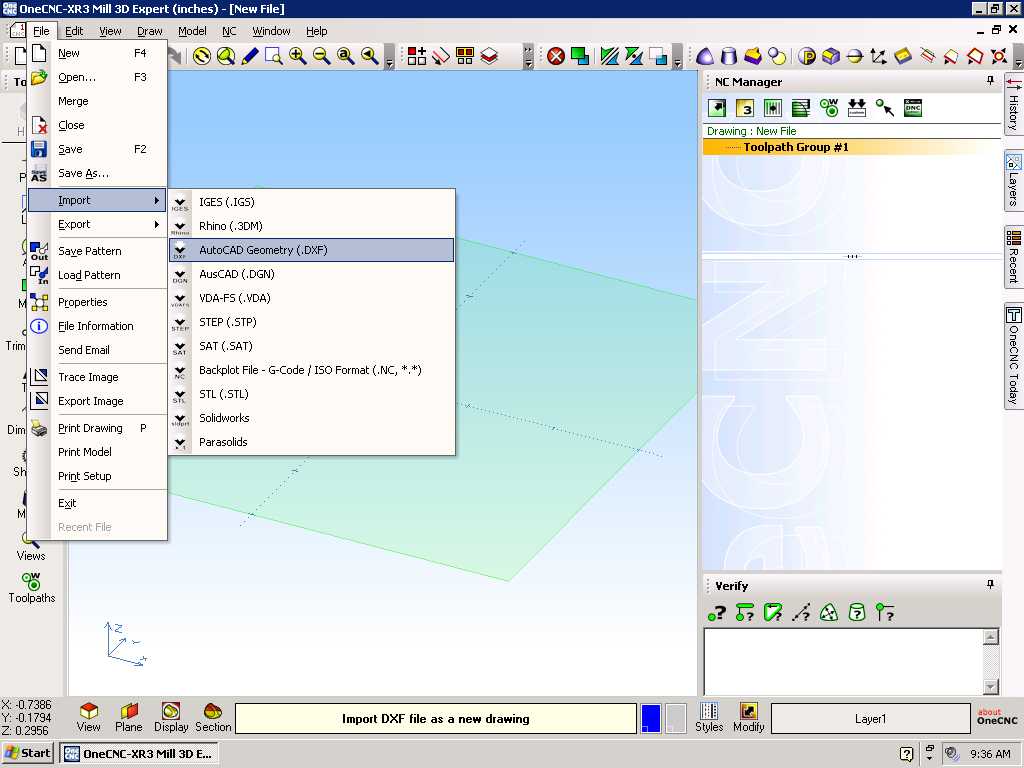This screenshot has height=768, width=1024.
Task: Open the solids toolbar overflow dropdown
Action: (x=1017, y=59)
